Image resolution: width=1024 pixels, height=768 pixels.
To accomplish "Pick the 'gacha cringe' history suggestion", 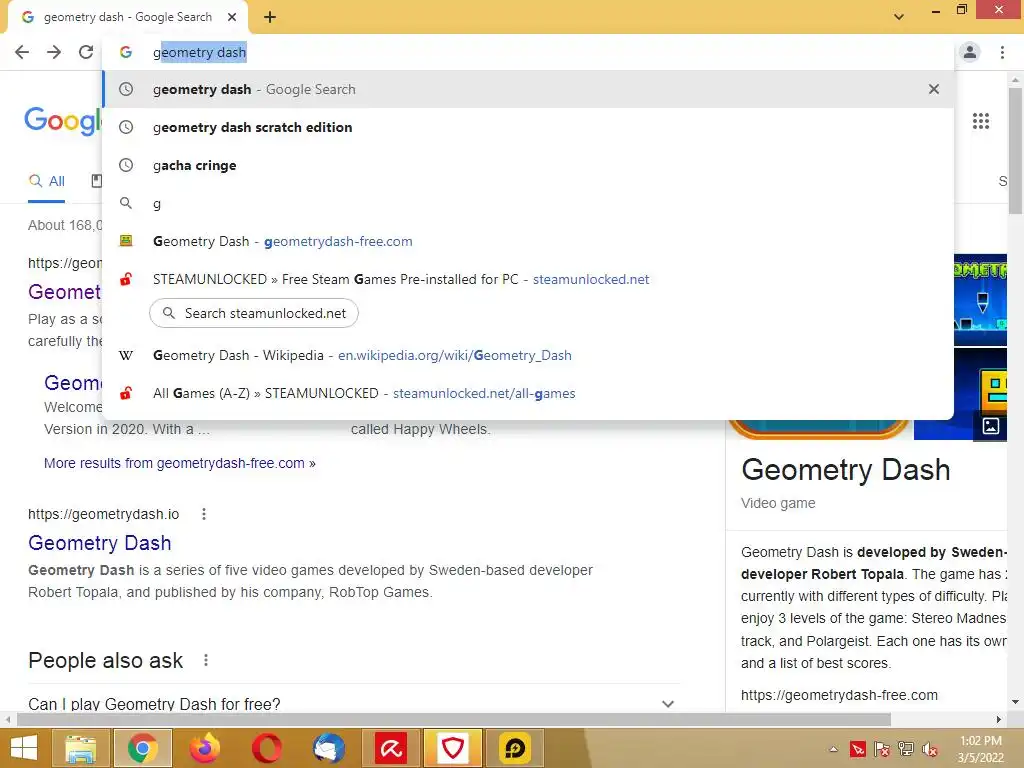I will (x=528, y=165).
